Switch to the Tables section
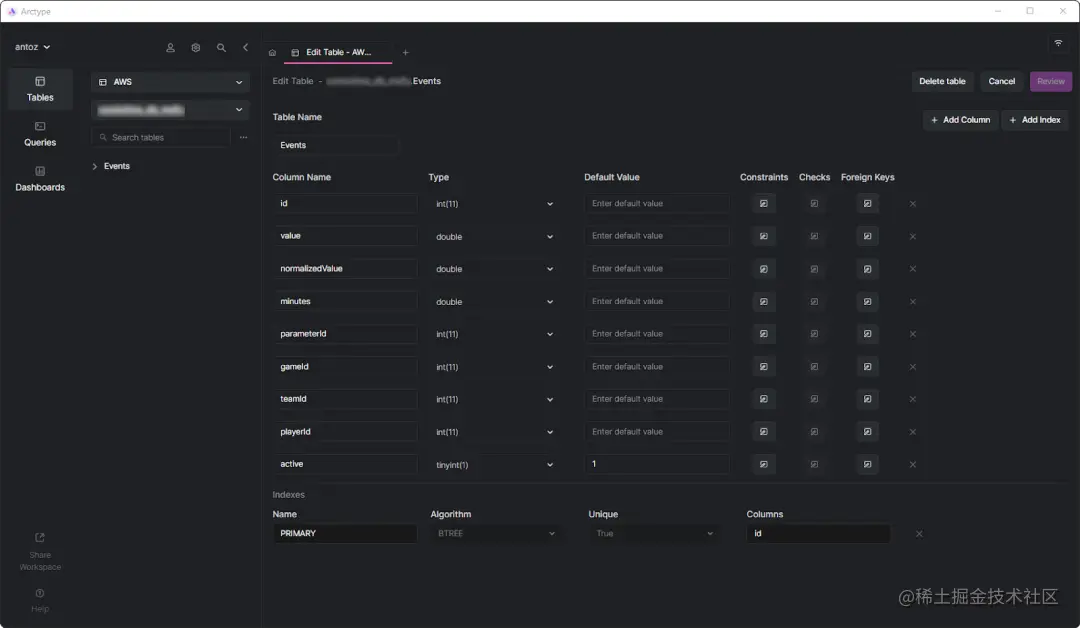Screen dimensions: 1080x628 40,90
